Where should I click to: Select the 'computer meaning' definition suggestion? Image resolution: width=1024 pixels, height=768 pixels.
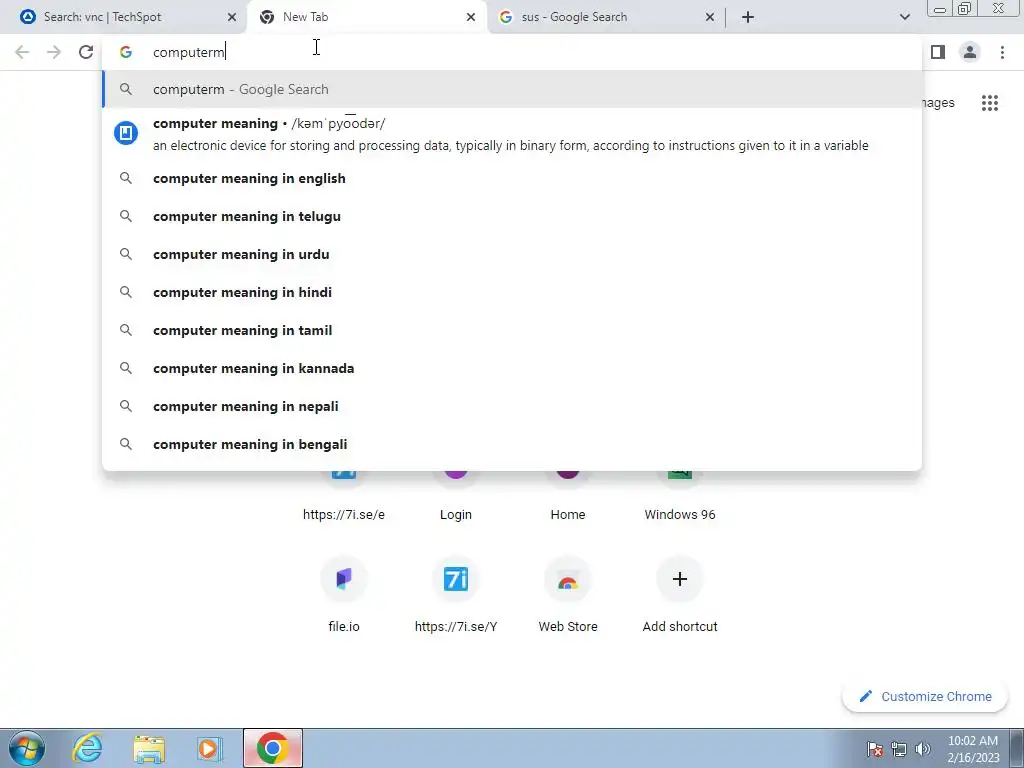(x=512, y=134)
